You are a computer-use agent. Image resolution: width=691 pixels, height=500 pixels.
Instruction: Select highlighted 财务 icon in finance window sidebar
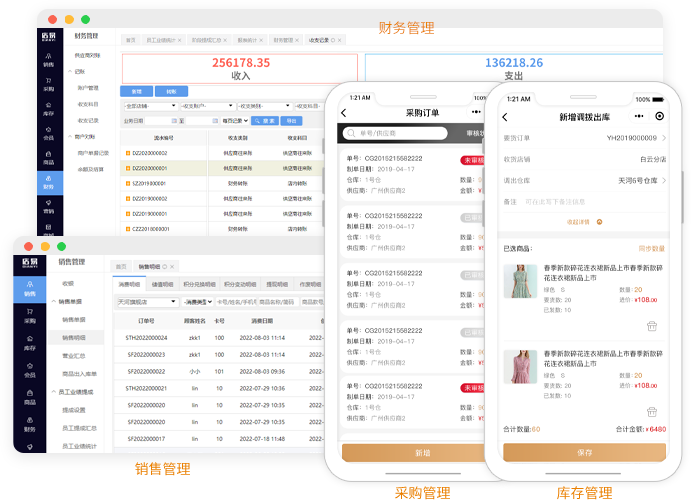(x=50, y=182)
